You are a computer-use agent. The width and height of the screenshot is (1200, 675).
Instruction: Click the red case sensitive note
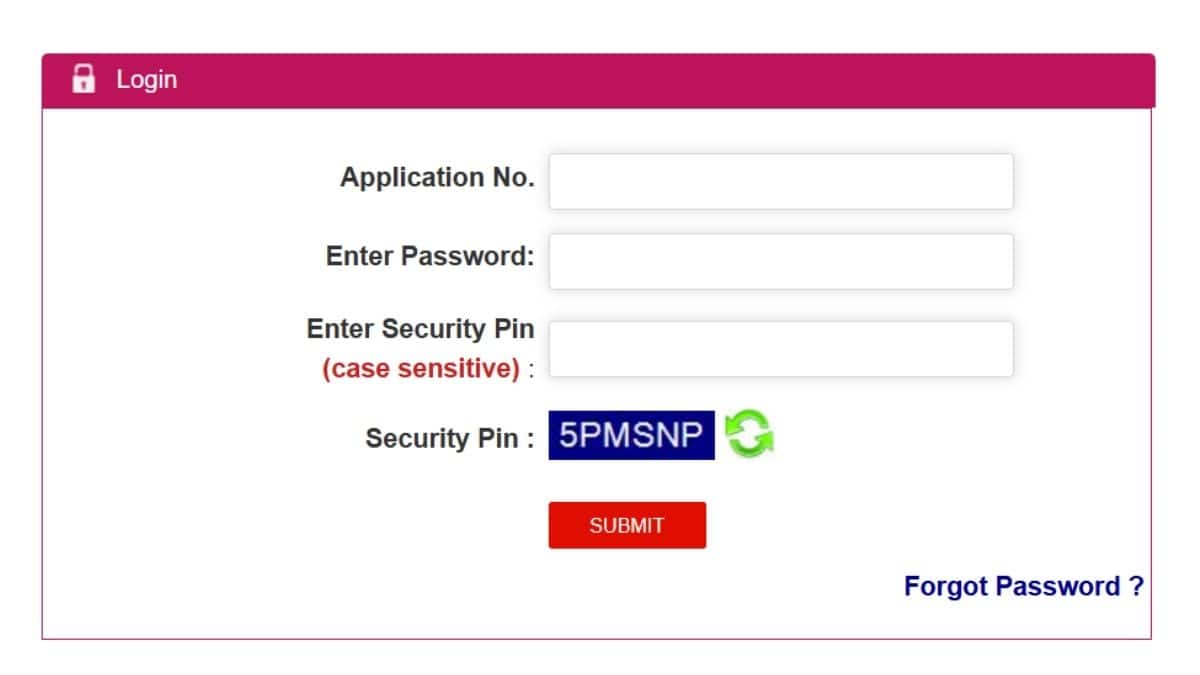coord(421,369)
